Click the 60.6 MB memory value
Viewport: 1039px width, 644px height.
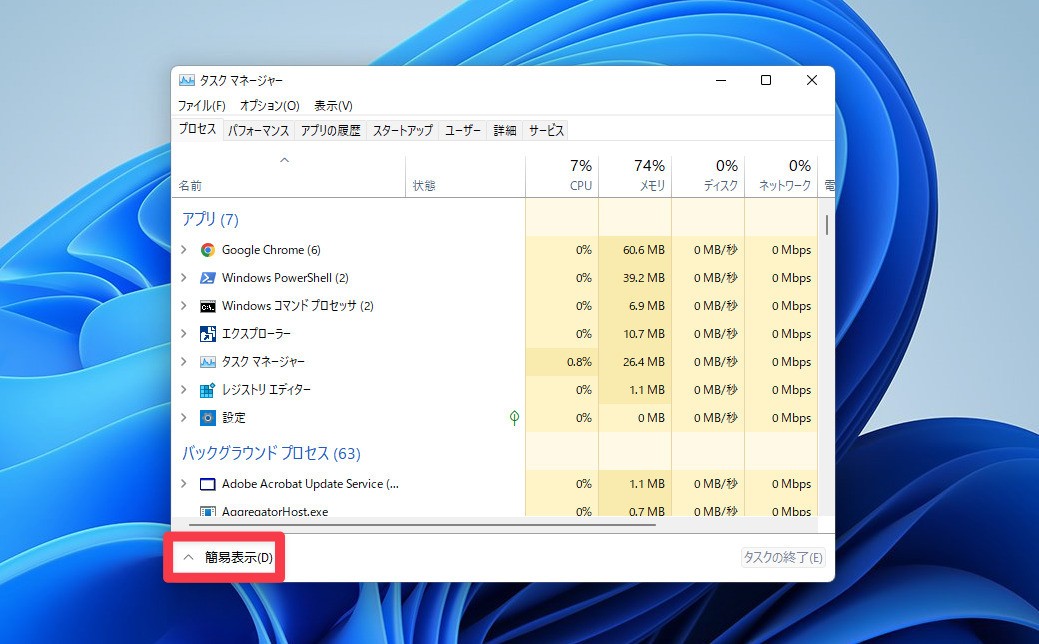(x=643, y=250)
